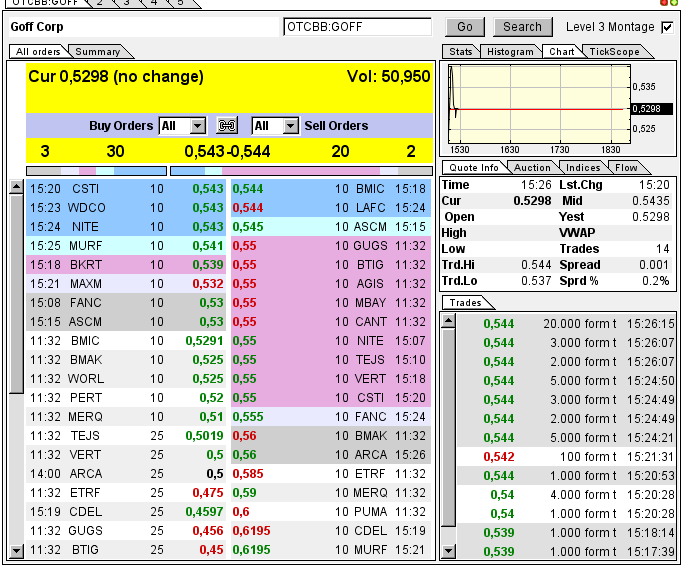The width and height of the screenshot is (684, 567).
Task: Select the Quote Info tab
Action: click(474, 167)
